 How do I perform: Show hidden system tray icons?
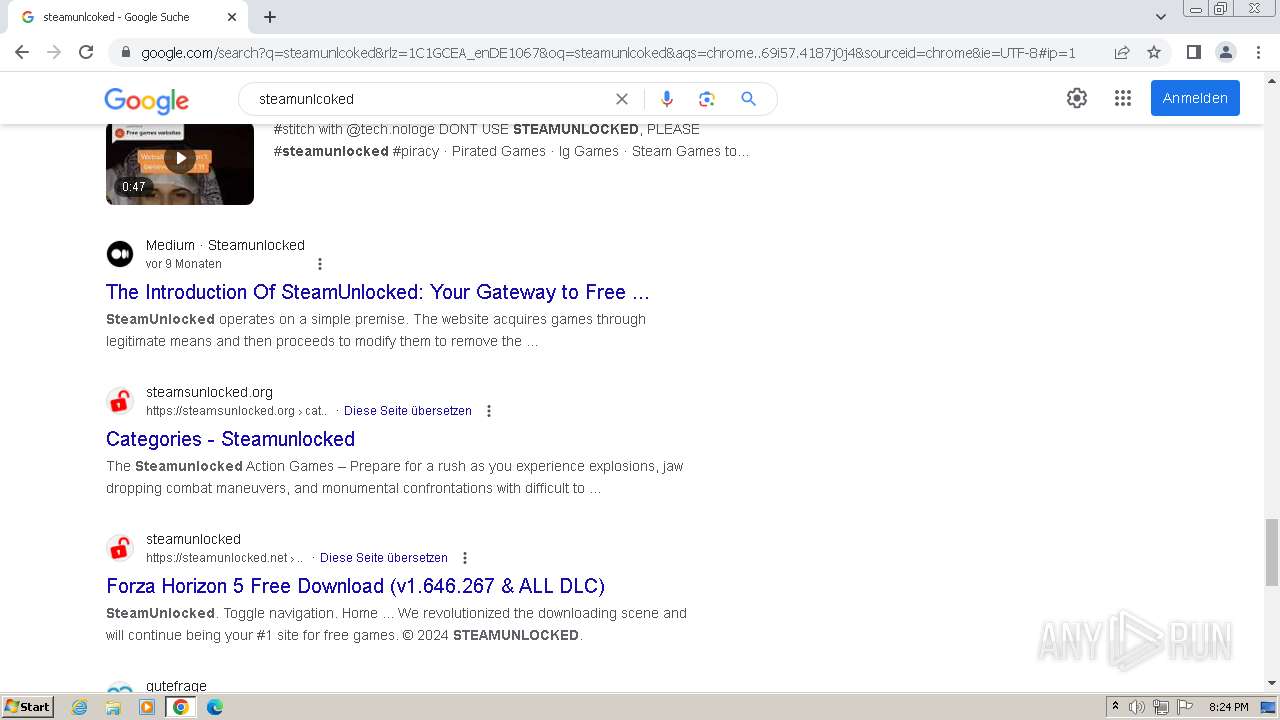tap(1115, 707)
